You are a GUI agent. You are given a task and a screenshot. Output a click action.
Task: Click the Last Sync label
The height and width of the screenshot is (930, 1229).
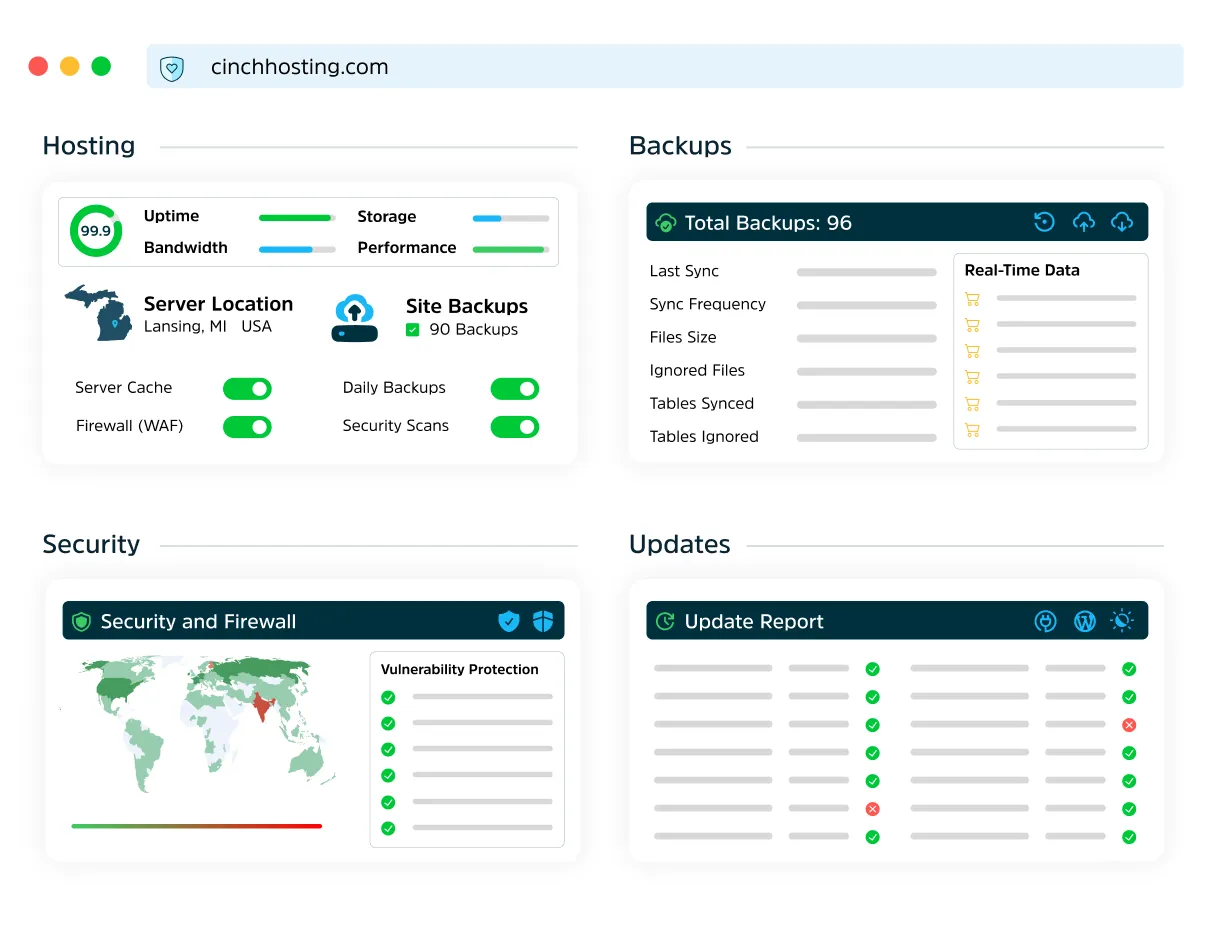pos(684,271)
